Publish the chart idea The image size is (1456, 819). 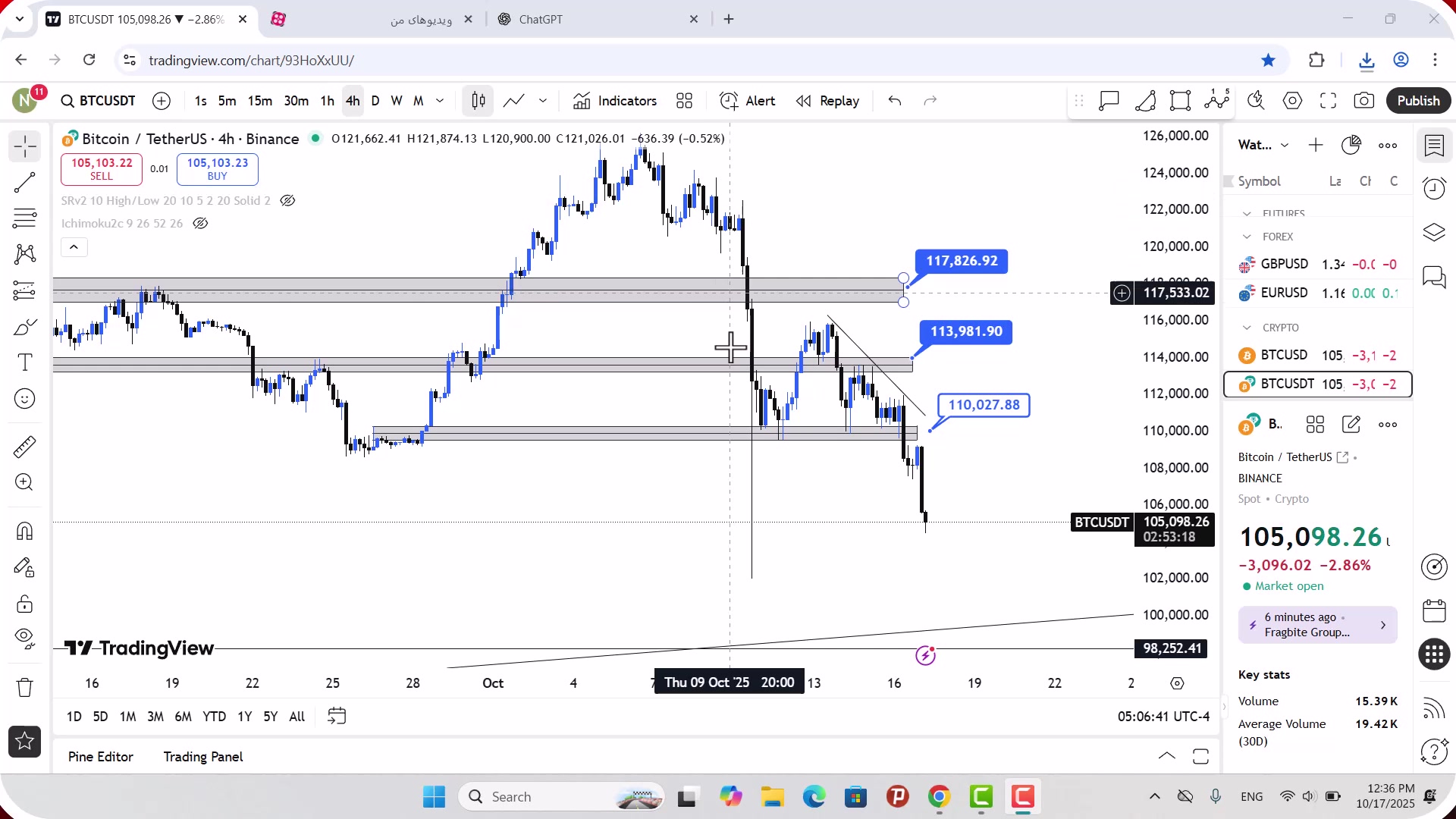tap(1418, 101)
